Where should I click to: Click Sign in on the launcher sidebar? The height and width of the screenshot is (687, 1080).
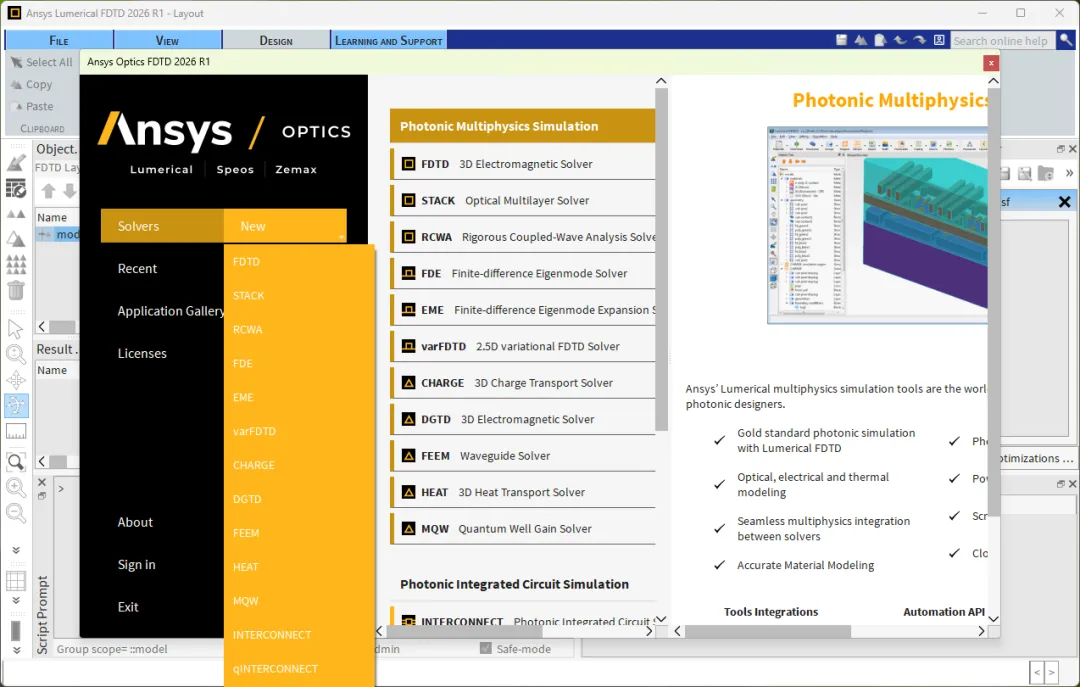coord(136,564)
